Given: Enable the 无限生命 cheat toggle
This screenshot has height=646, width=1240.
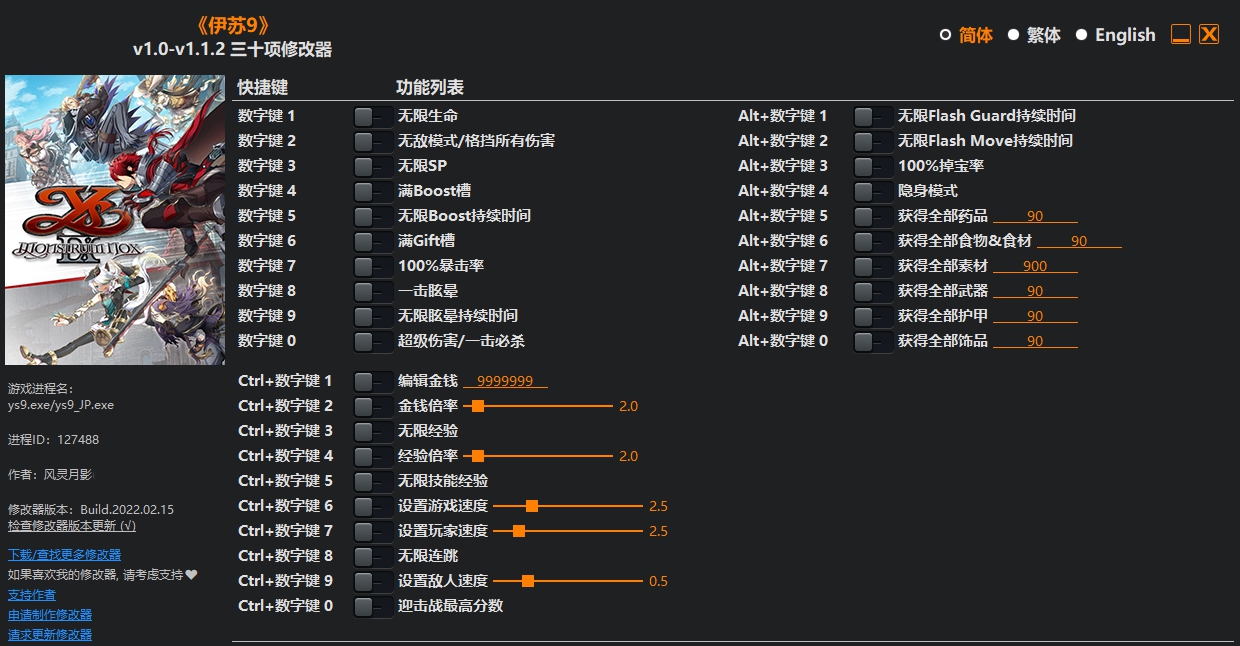Looking at the screenshot, I should coord(371,115).
